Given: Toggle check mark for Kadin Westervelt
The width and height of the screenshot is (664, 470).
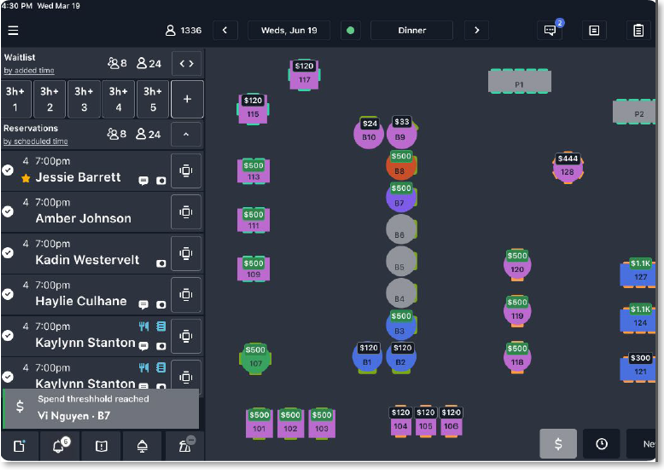Looking at the screenshot, I should tap(8, 253).
